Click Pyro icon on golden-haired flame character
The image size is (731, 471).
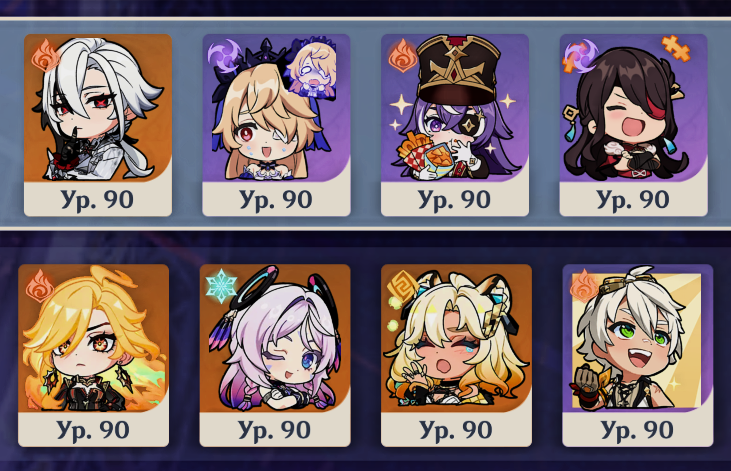(40, 285)
